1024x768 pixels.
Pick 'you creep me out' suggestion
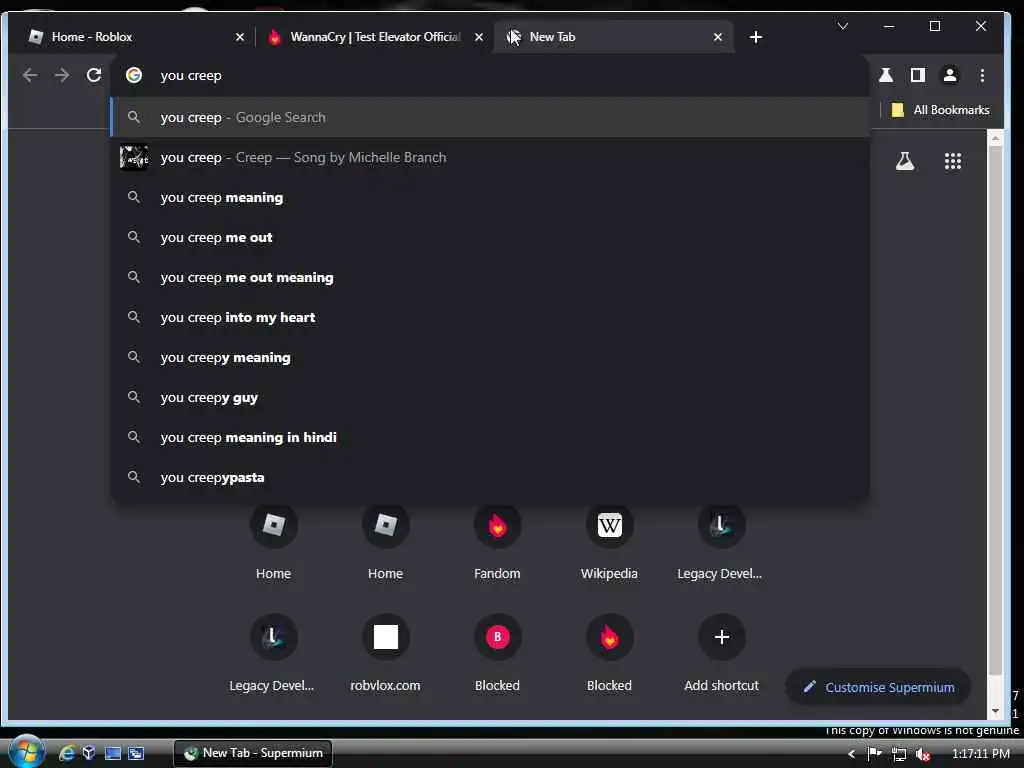490,237
